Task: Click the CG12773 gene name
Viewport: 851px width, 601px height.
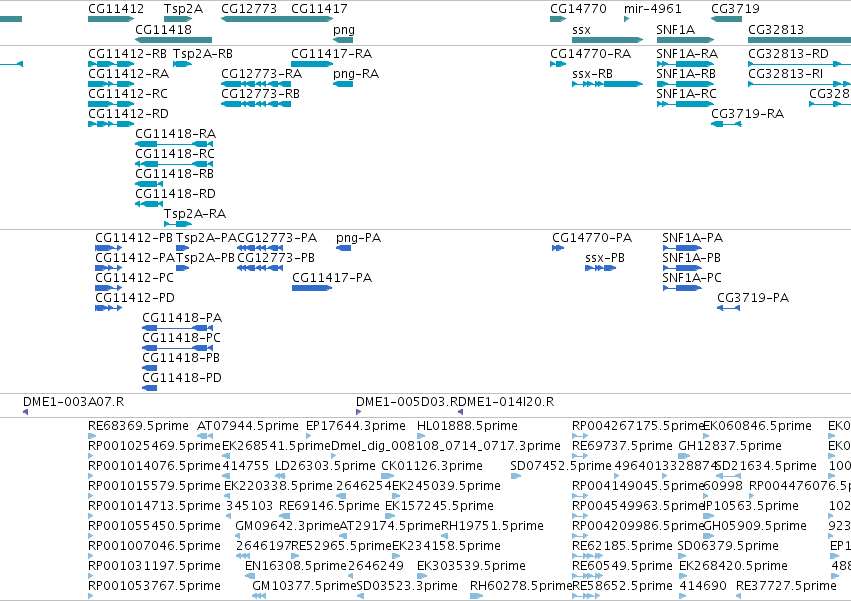Action: [249, 9]
